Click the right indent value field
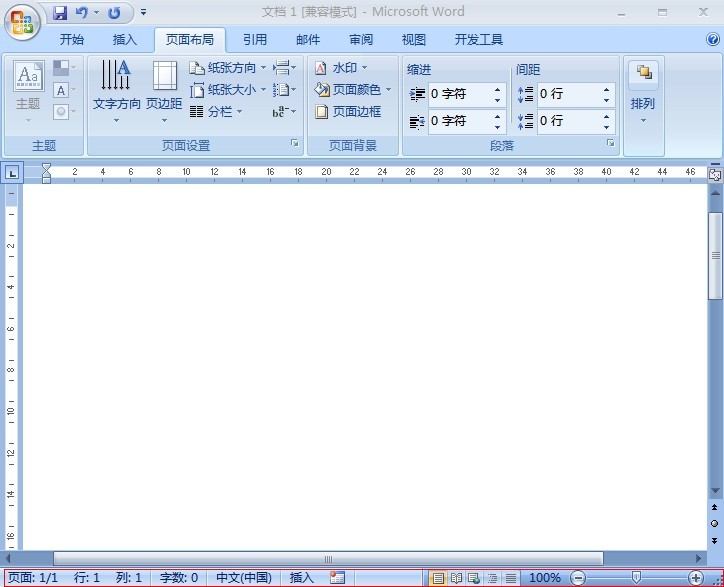Screen dimensions: 724x587 tap(459, 121)
